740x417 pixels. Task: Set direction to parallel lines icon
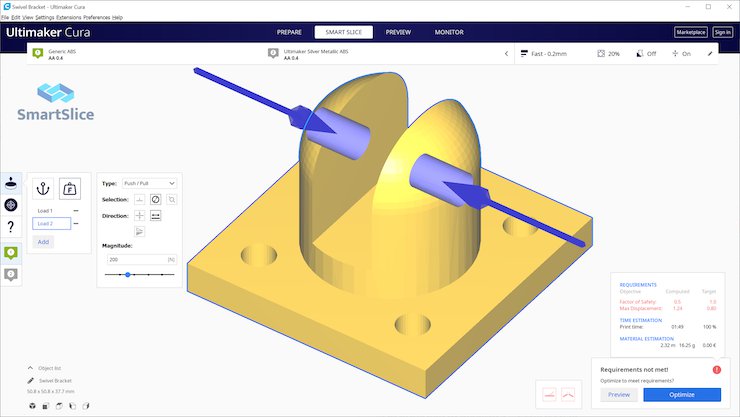point(155,216)
